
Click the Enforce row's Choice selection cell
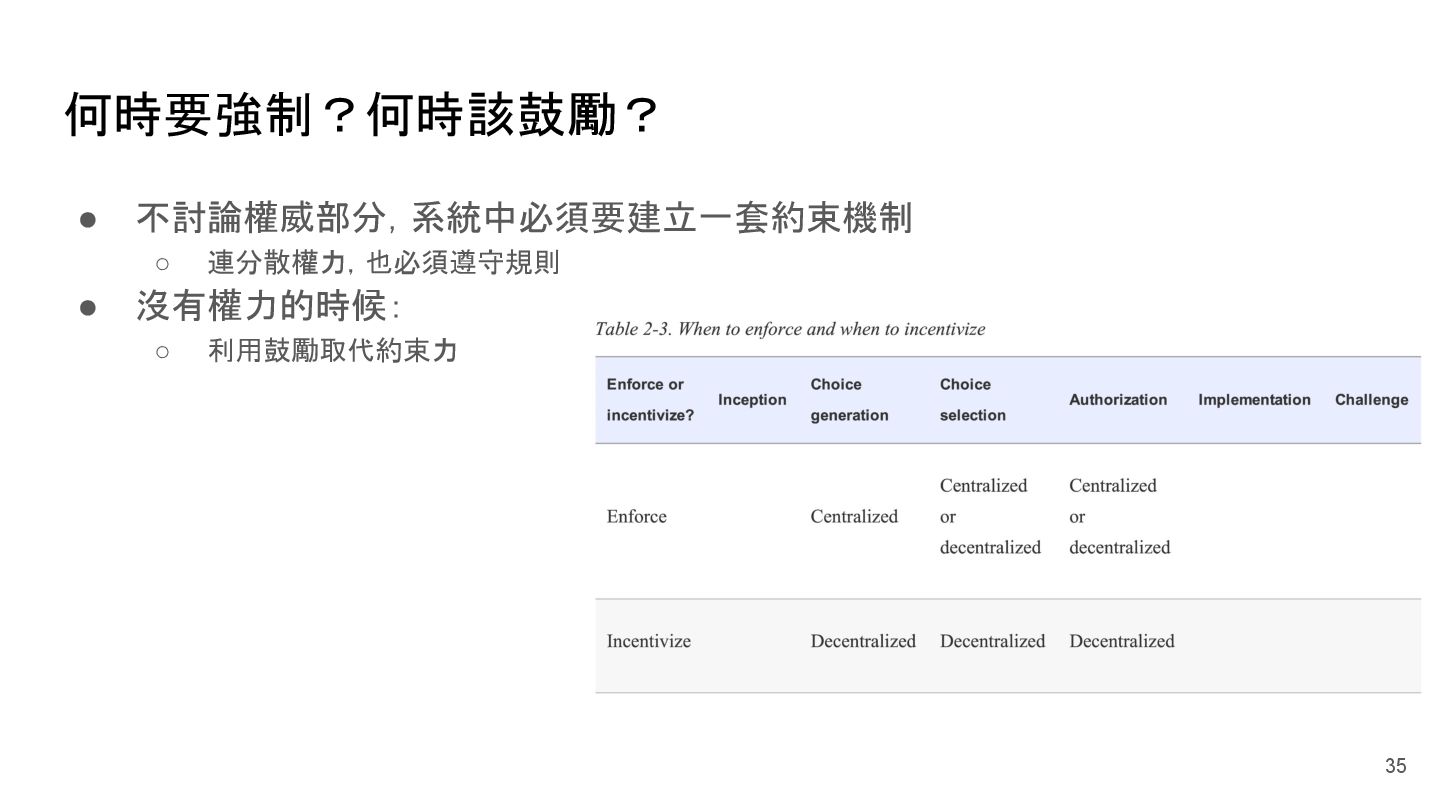point(990,516)
